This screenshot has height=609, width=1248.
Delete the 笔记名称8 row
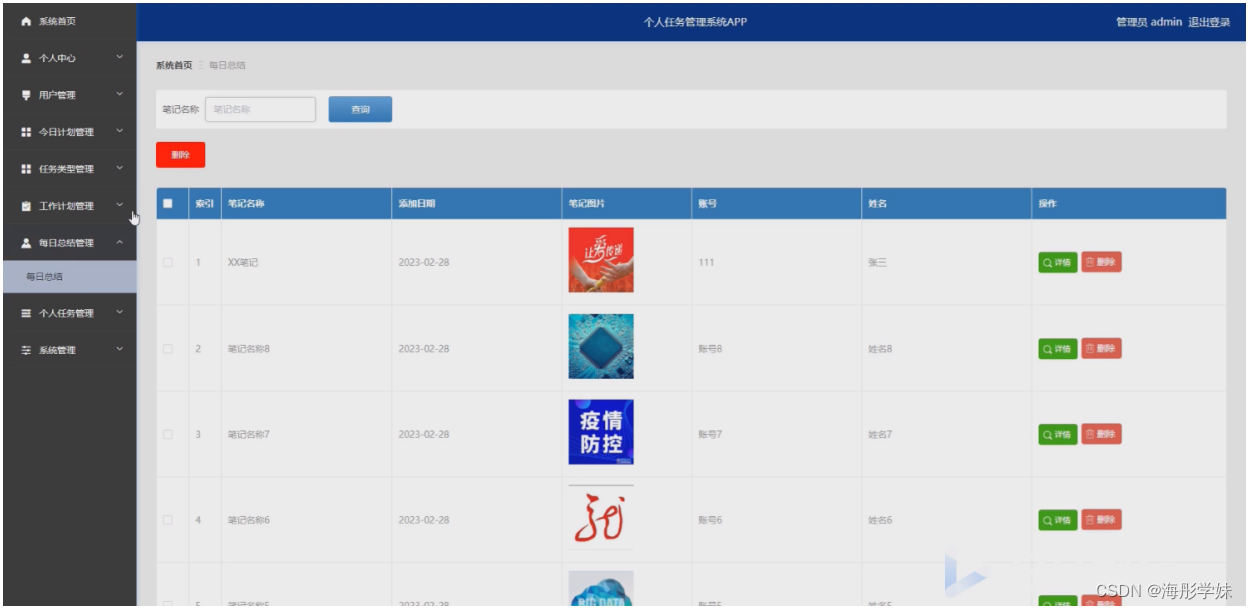[1101, 349]
